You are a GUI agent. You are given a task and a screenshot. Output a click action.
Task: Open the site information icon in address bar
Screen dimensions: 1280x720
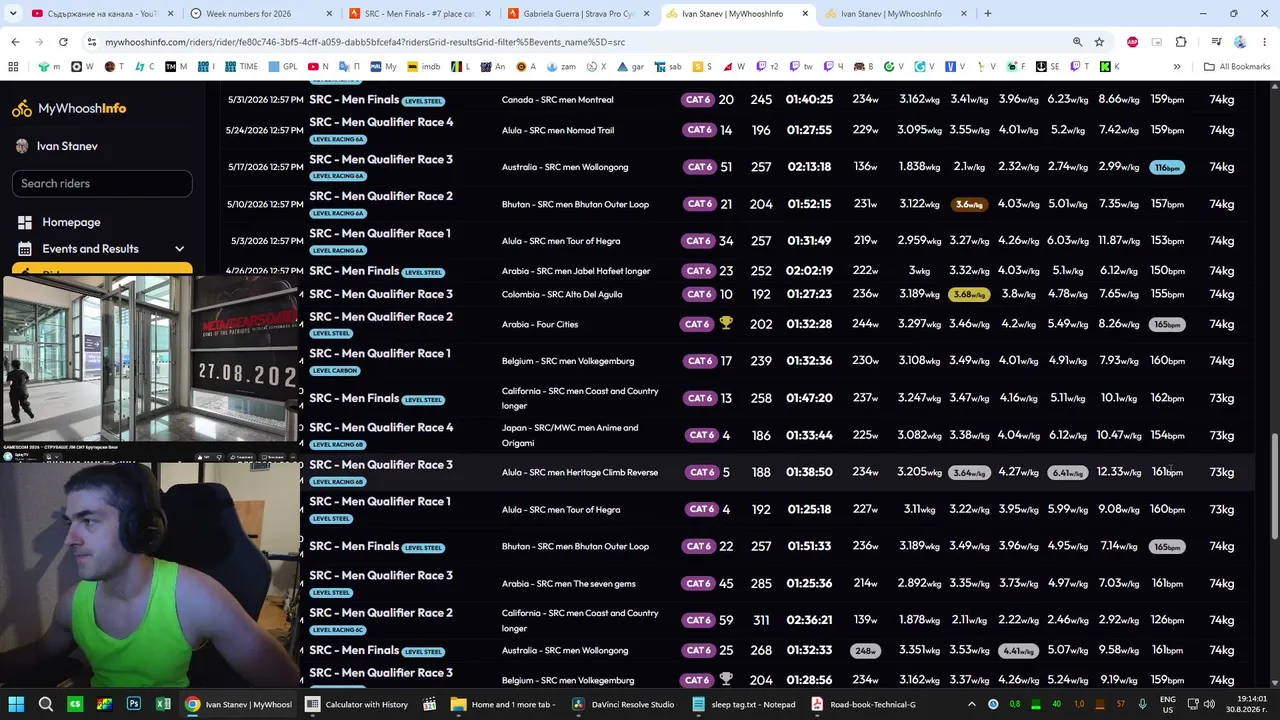pos(92,42)
